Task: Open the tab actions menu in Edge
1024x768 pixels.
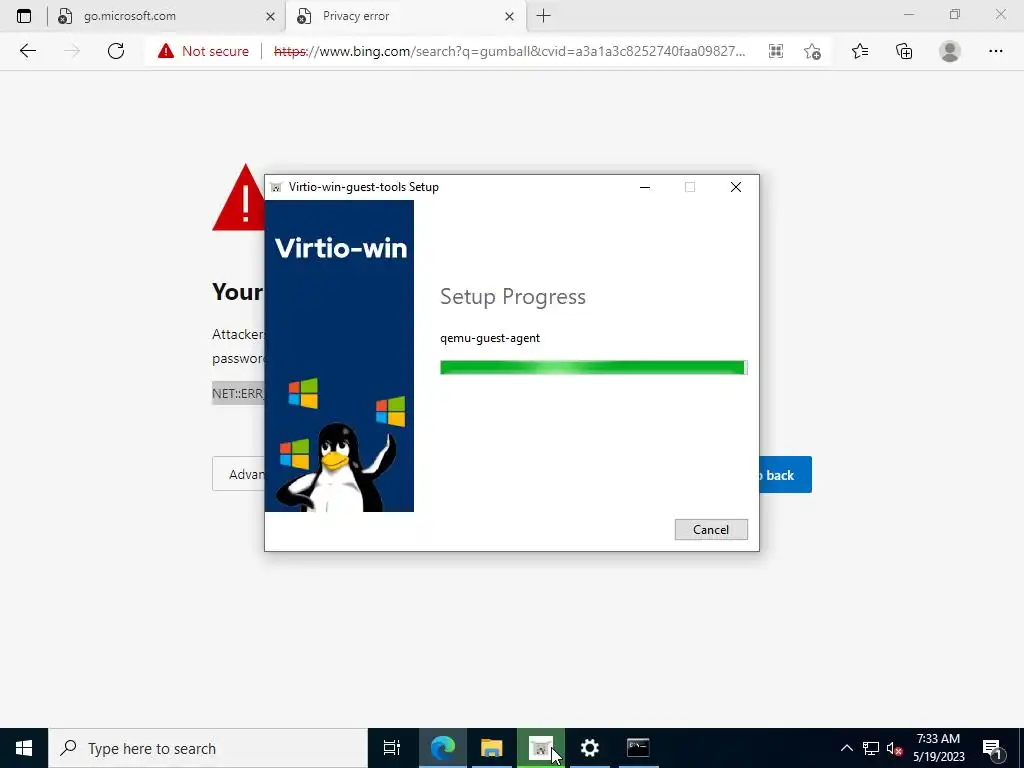Action: 24,16
